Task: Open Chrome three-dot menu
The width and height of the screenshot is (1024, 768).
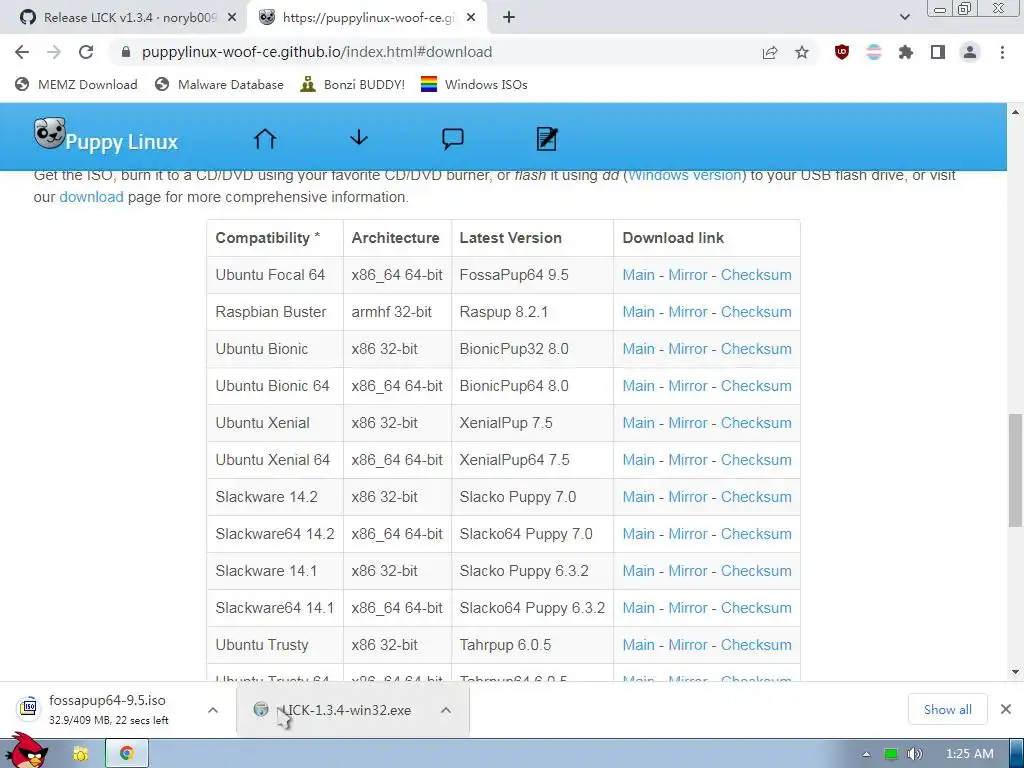Action: [x=1002, y=52]
